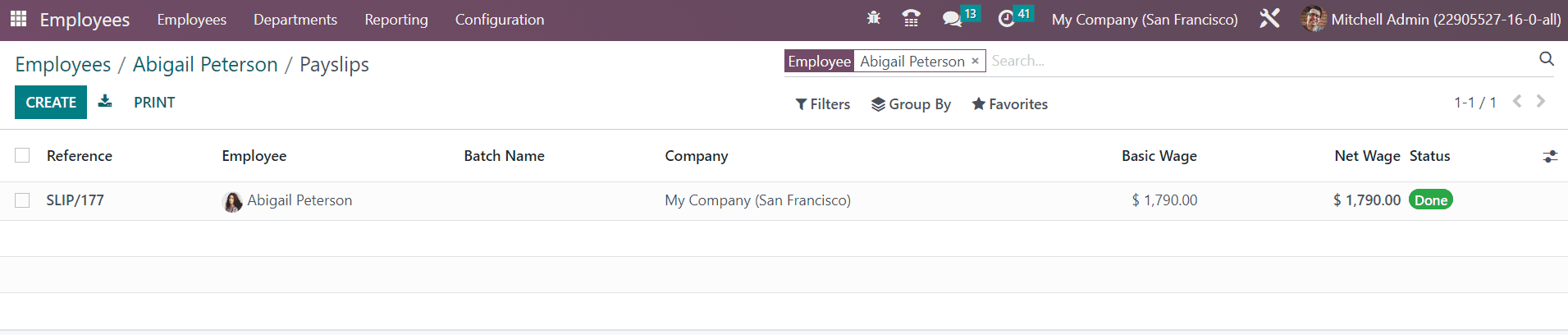The height and width of the screenshot is (335, 1568).
Task: Open the Configuration menu
Action: 499,20
